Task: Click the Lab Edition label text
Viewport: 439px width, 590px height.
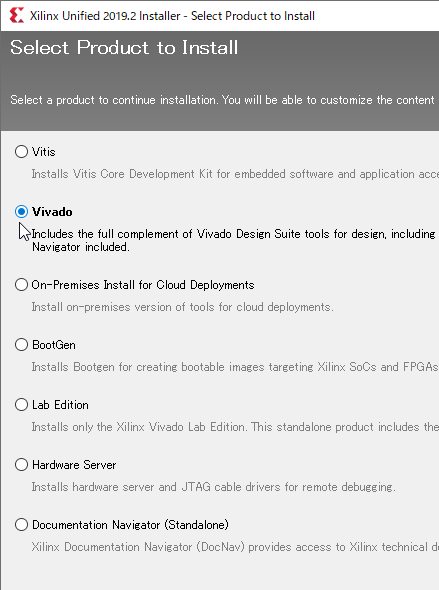Action: [x=60, y=405]
